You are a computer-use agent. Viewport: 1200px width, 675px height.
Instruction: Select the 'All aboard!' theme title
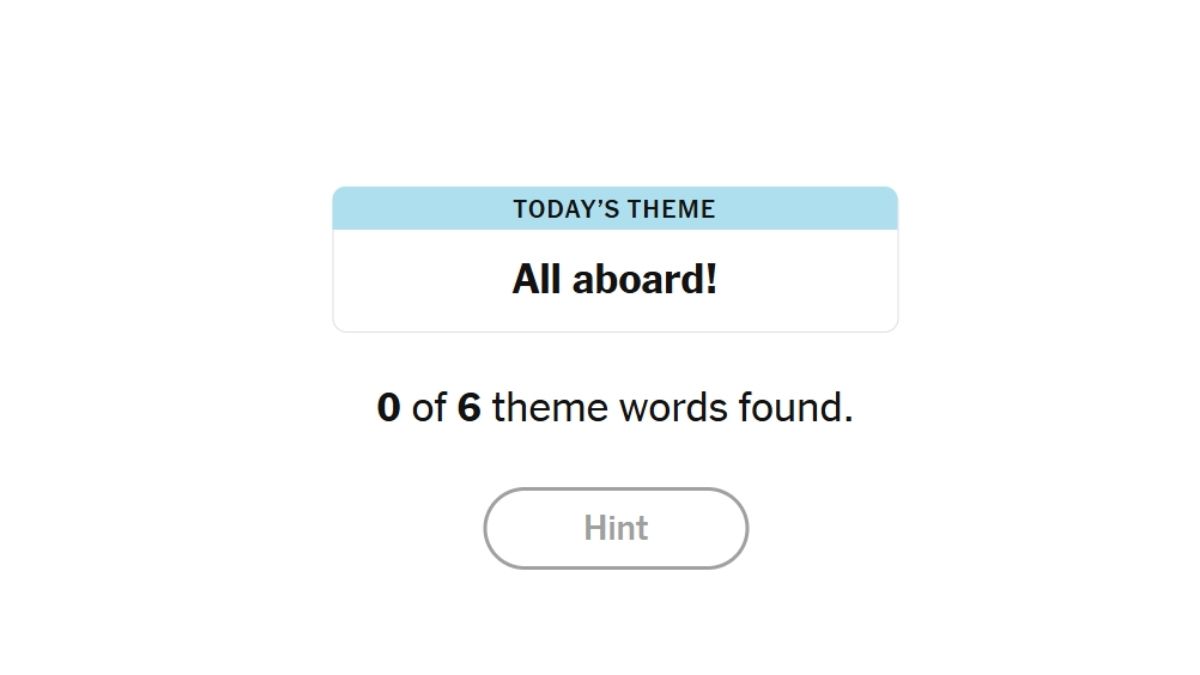[614, 278]
